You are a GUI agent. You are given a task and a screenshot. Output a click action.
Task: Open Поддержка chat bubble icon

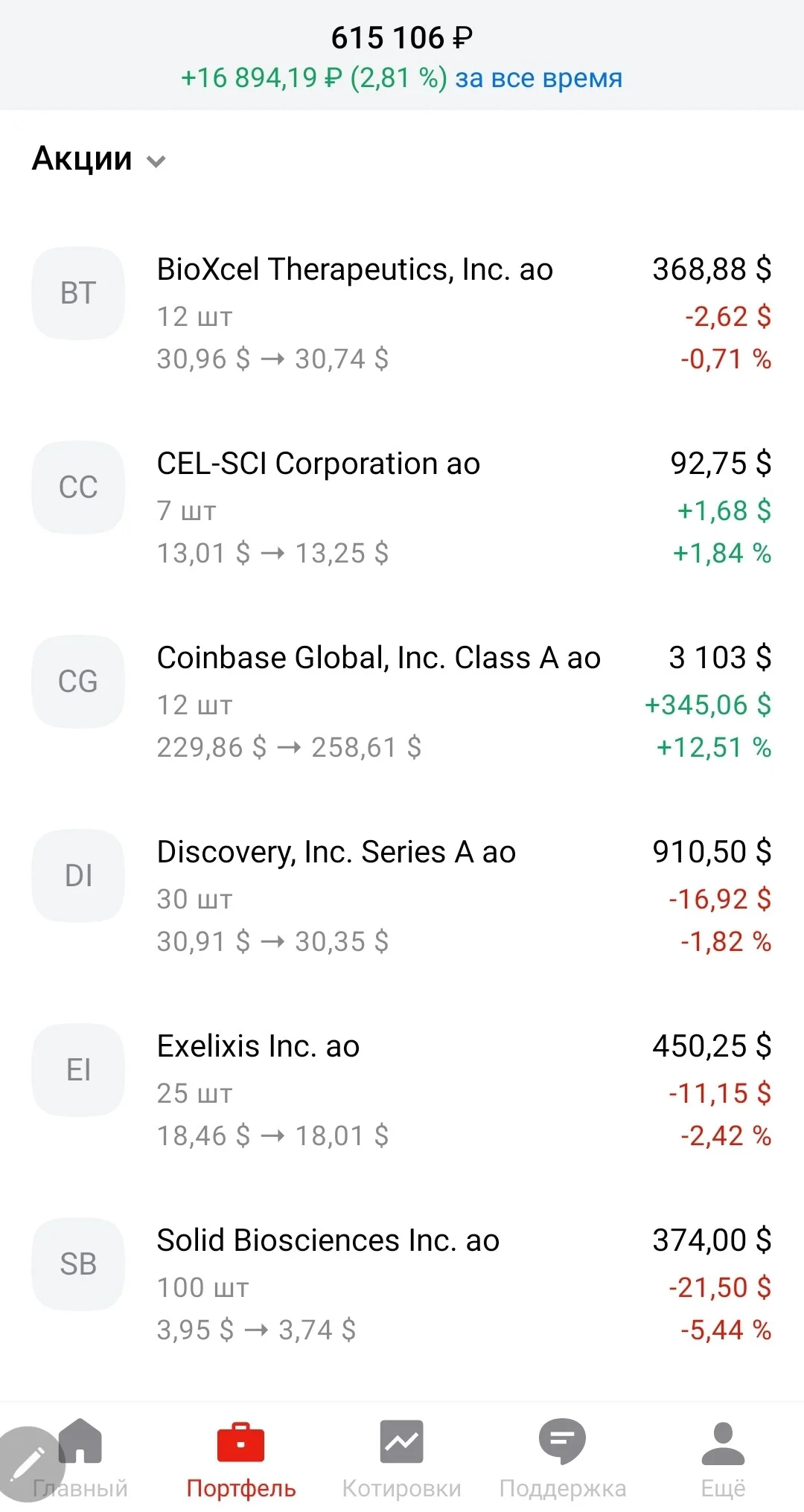tap(562, 1442)
